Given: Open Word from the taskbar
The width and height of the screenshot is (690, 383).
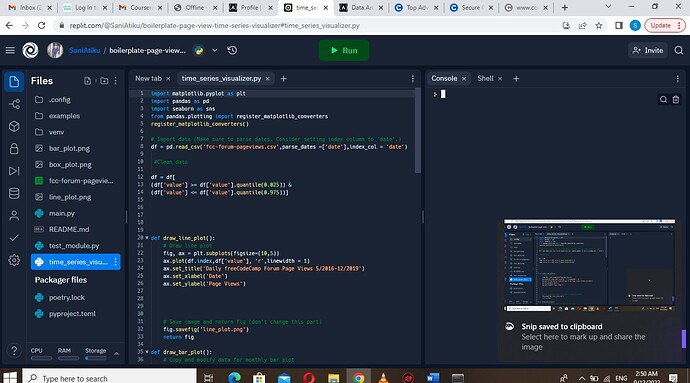Looking at the screenshot, I should tap(433, 377).
